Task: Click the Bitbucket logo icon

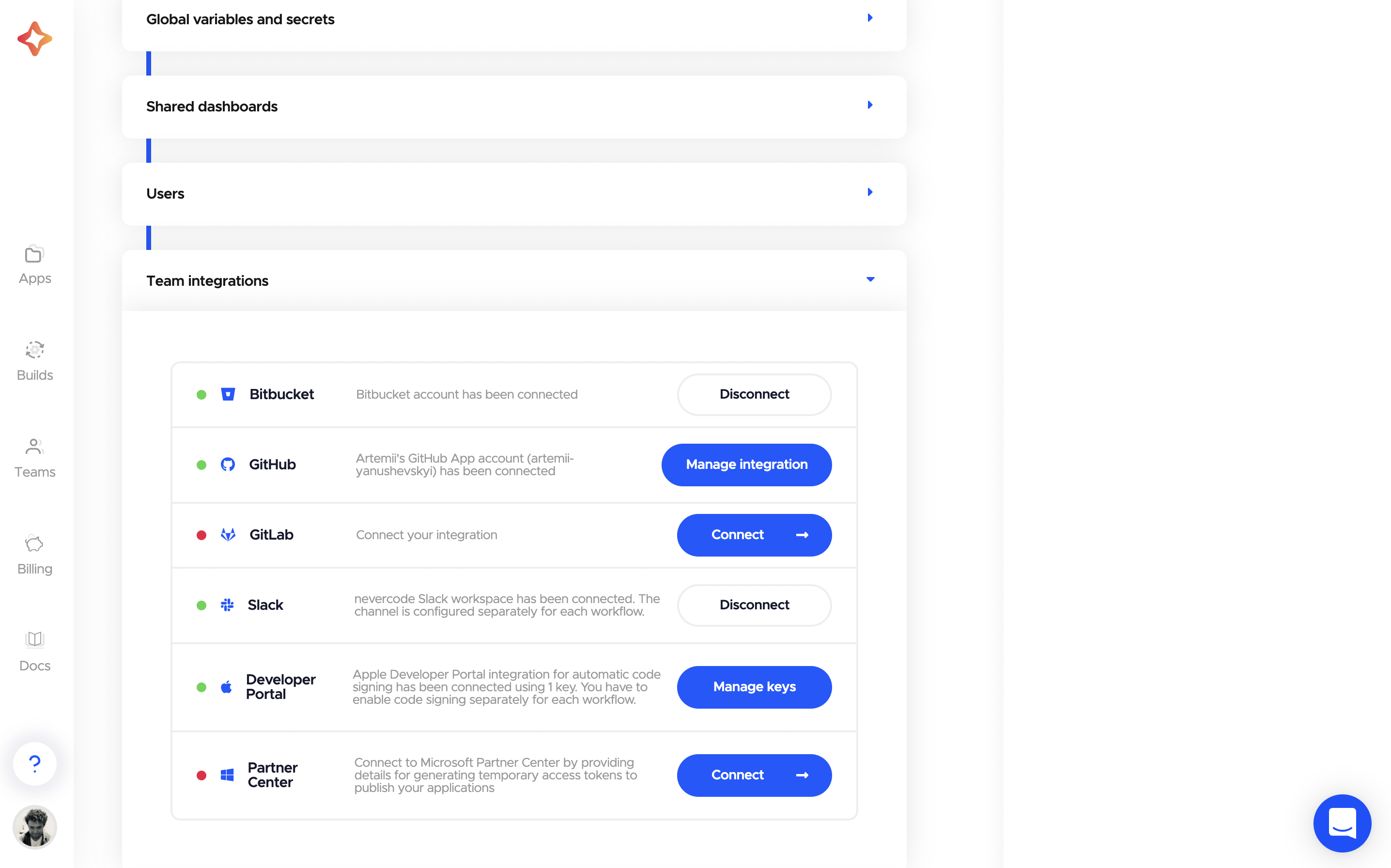Action: (x=228, y=394)
